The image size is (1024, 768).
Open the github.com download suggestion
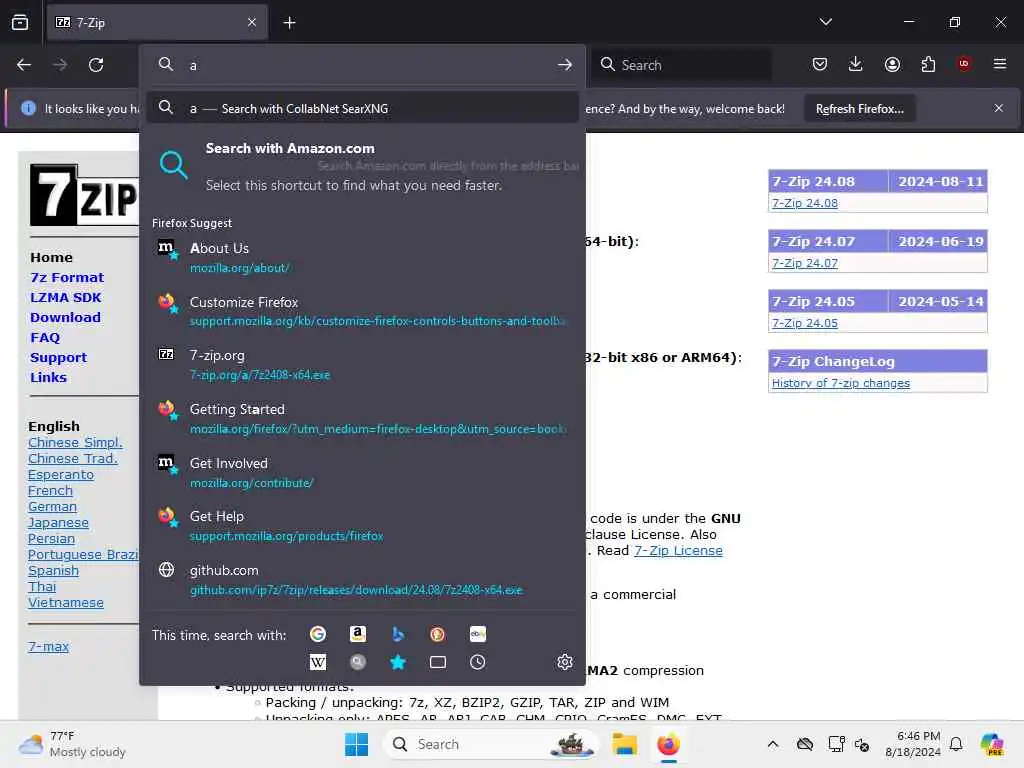pos(362,579)
